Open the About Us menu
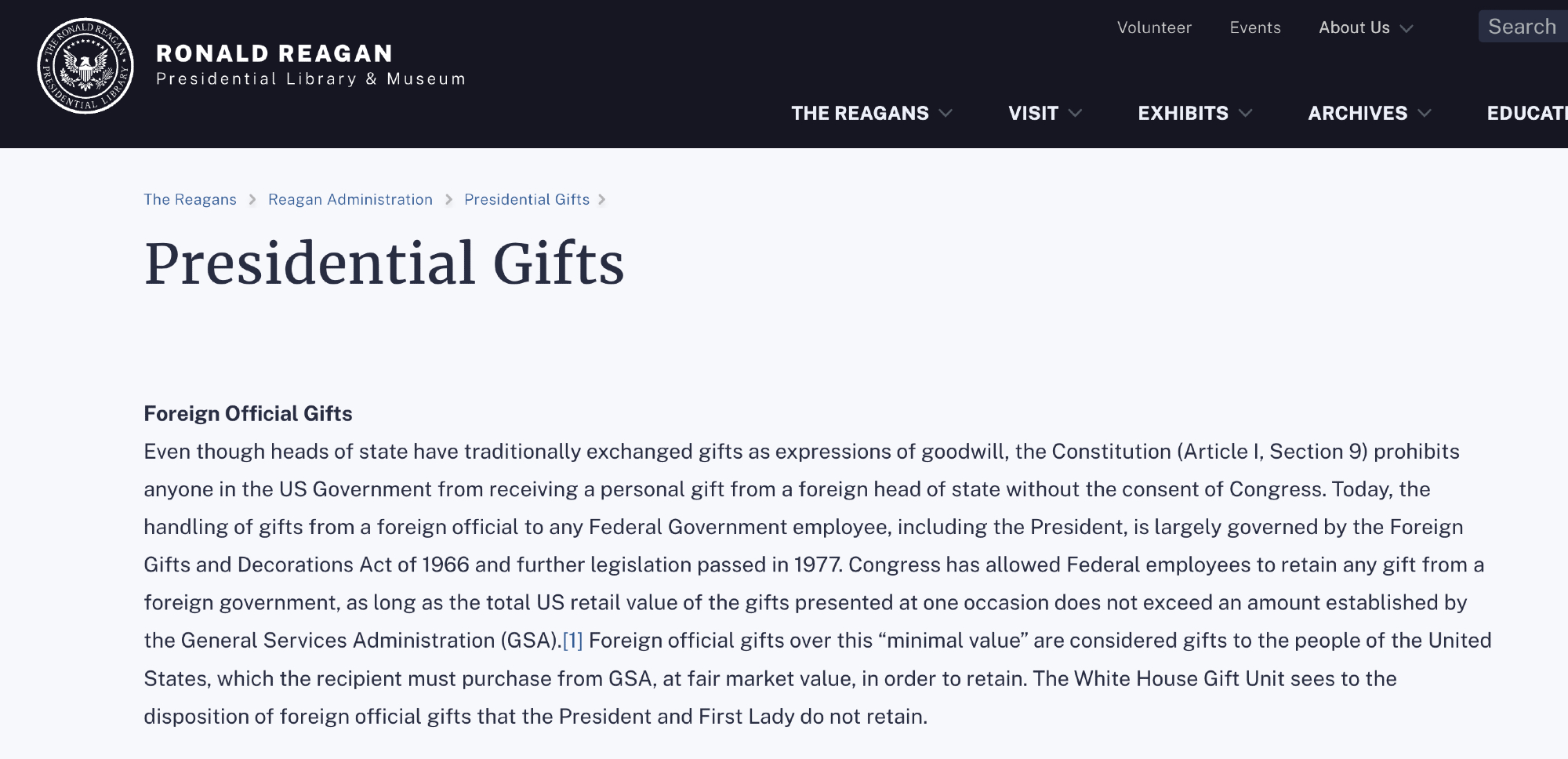 [1354, 27]
